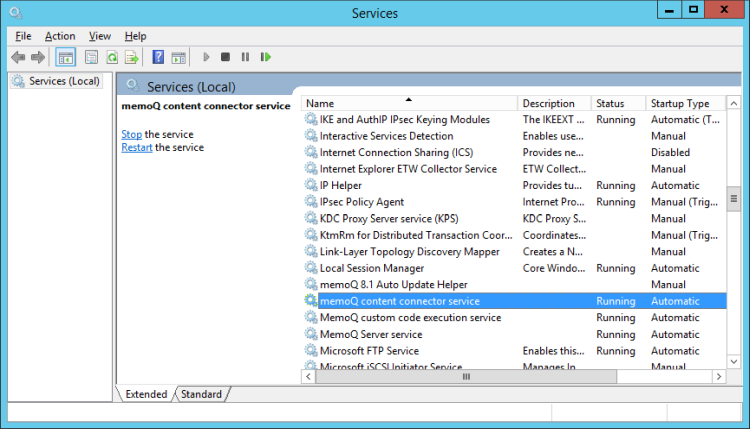Click gear icon beside memoQ content connector service
This screenshot has width=750, height=429.
311,301
